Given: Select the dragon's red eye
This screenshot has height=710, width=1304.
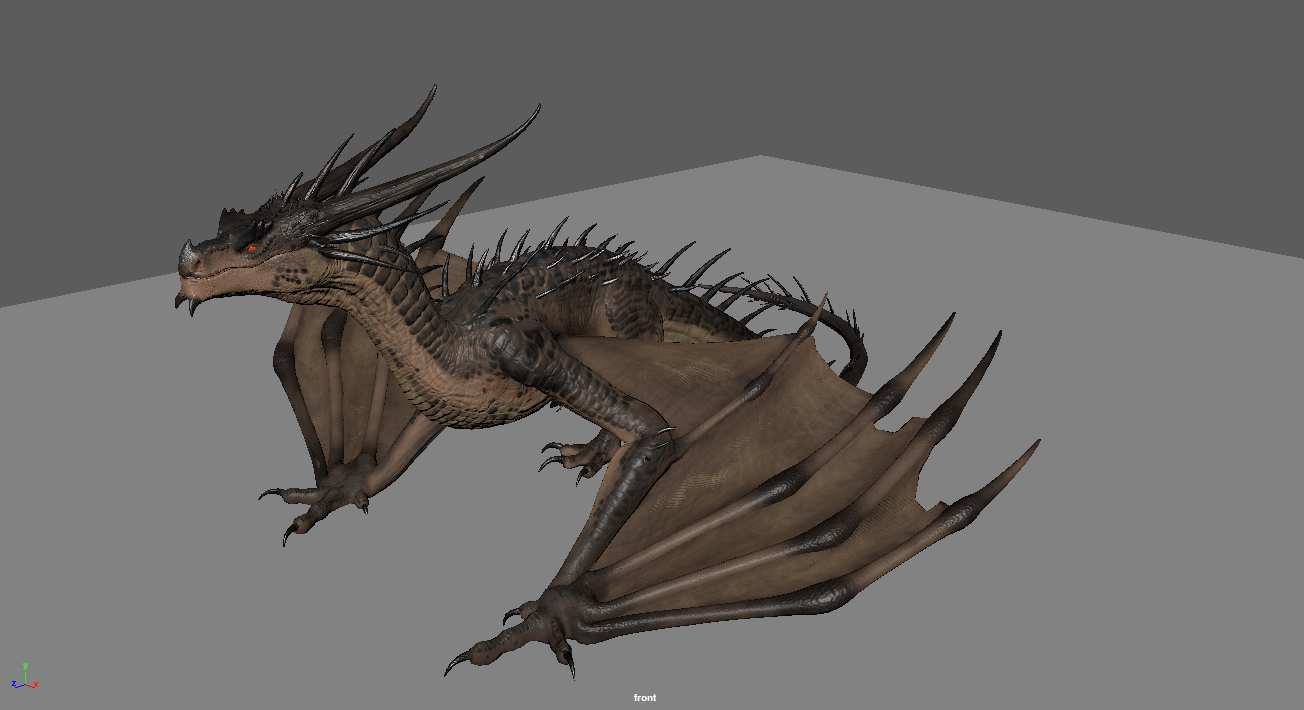Looking at the screenshot, I should coord(251,248).
